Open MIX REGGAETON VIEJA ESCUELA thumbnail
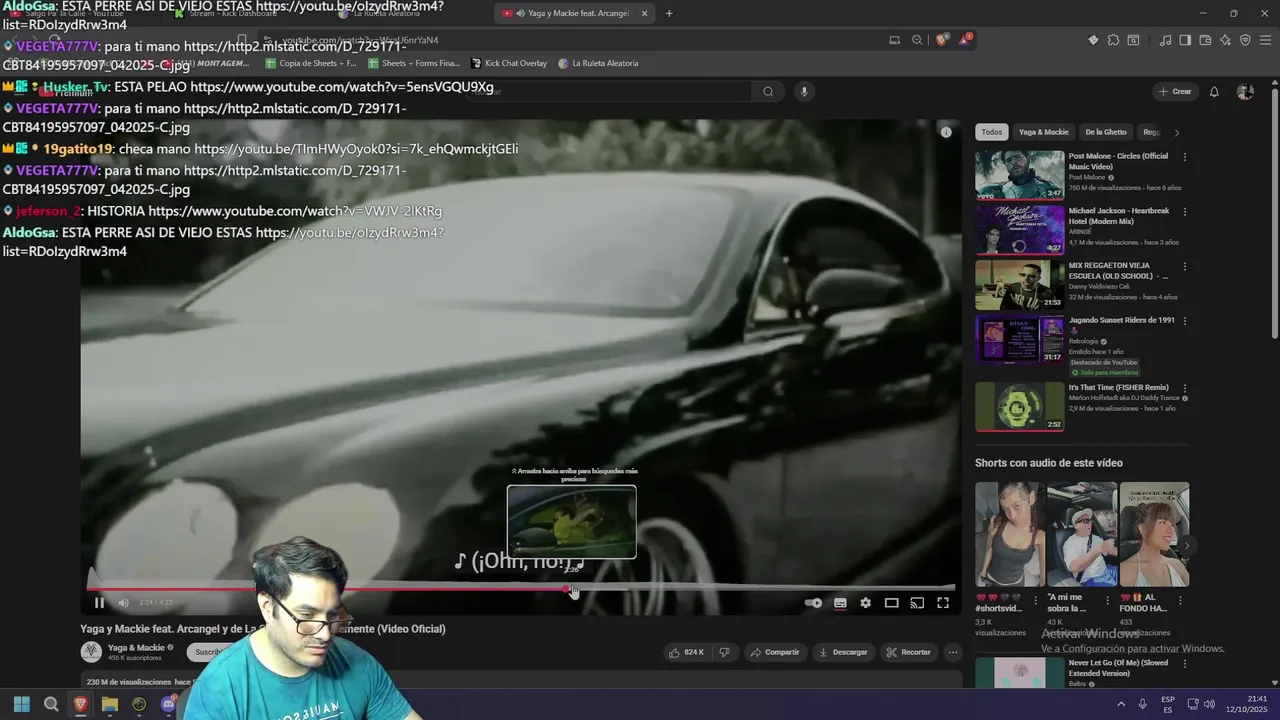Viewport: 1280px width, 720px height. point(1020,284)
